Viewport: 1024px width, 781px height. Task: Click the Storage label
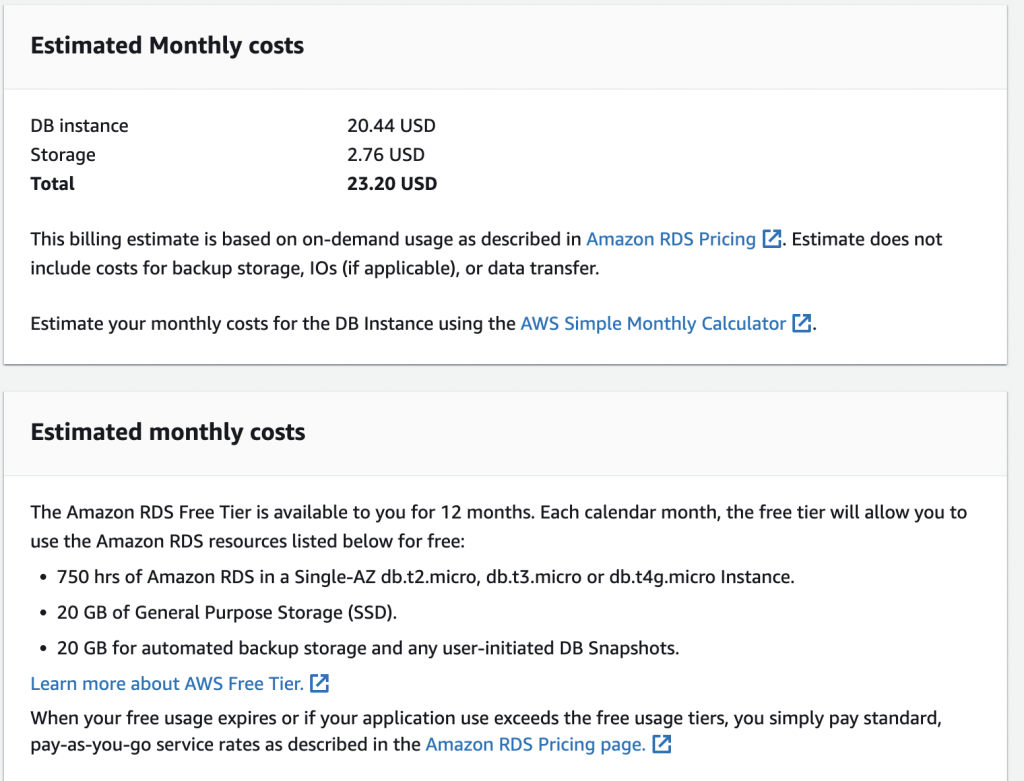pyautogui.click(x=63, y=155)
